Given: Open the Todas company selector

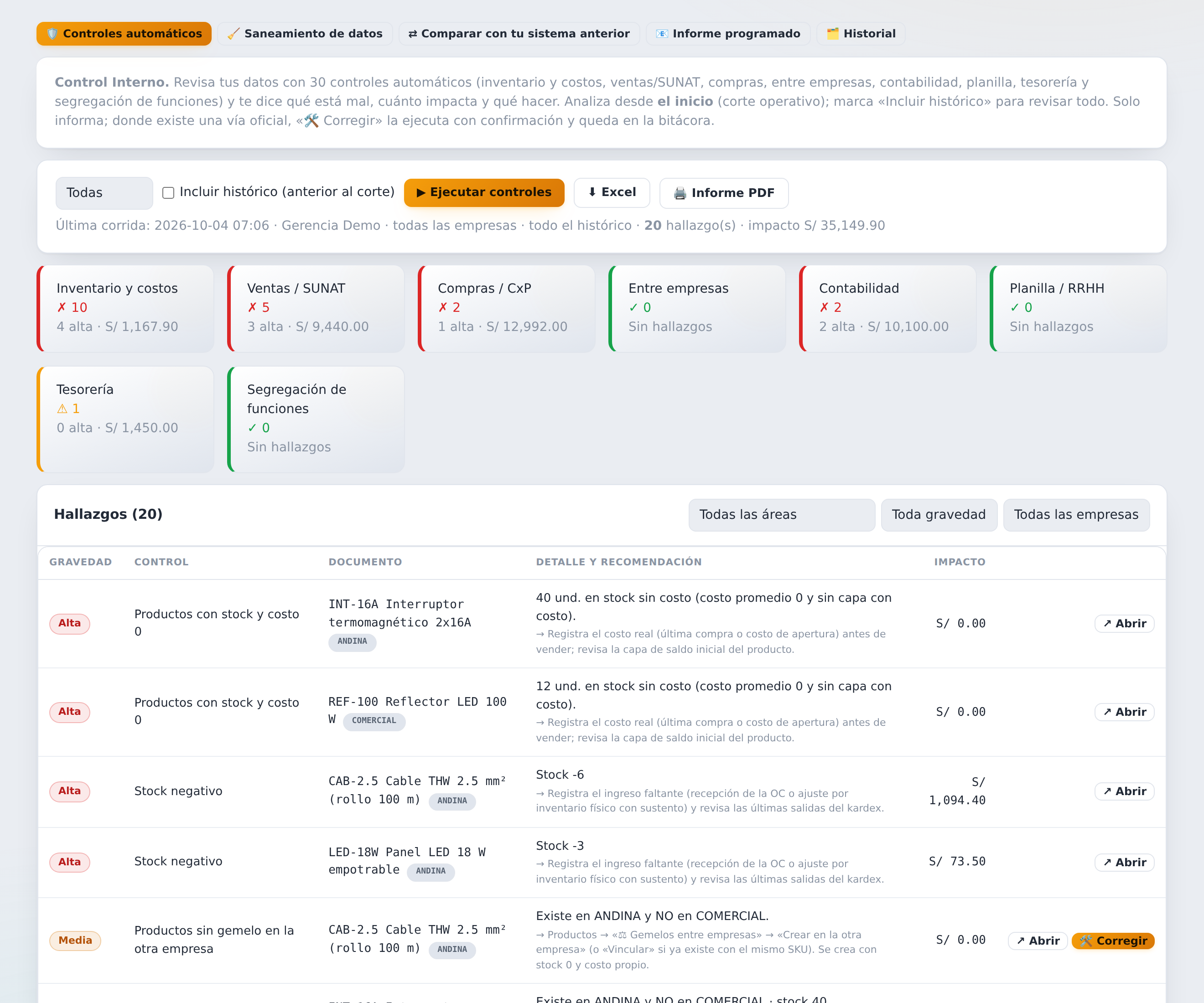Looking at the screenshot, I should 104,192.
